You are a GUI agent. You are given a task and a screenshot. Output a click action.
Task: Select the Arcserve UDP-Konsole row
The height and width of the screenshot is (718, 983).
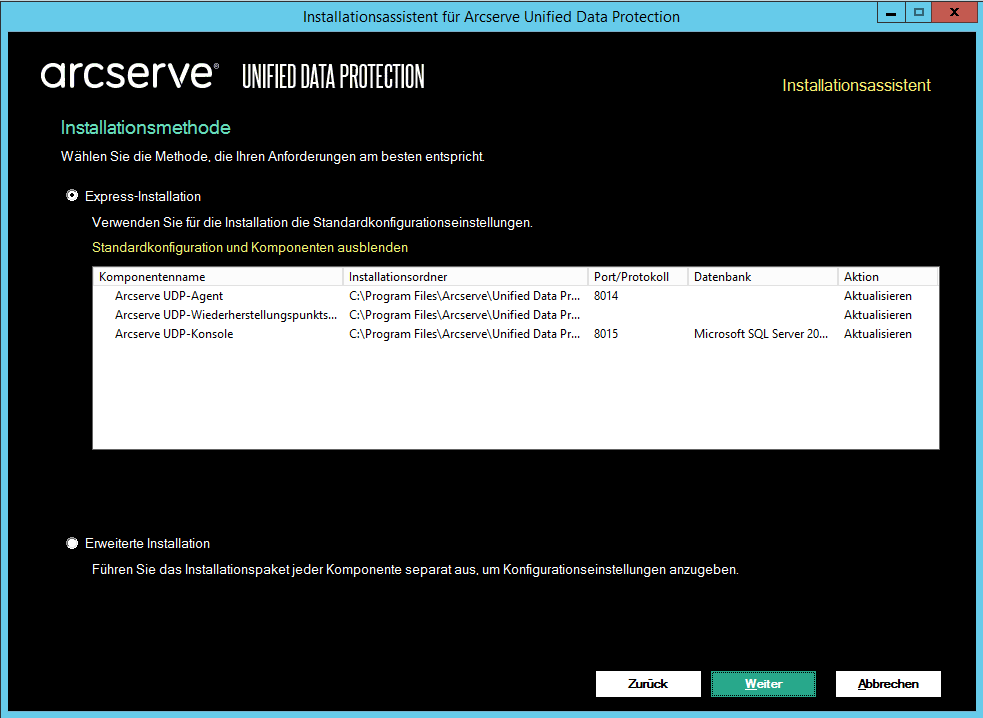(515, 334)
